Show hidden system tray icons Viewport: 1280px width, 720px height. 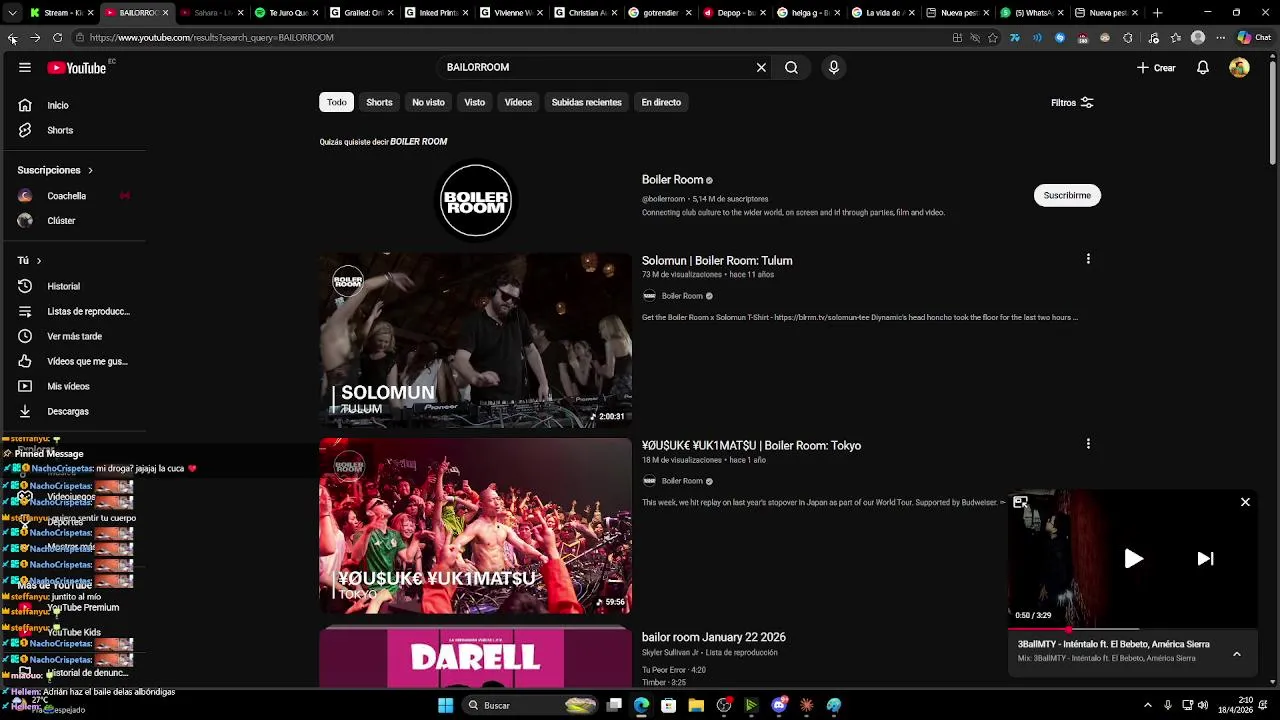click(x=1147, y=706)
